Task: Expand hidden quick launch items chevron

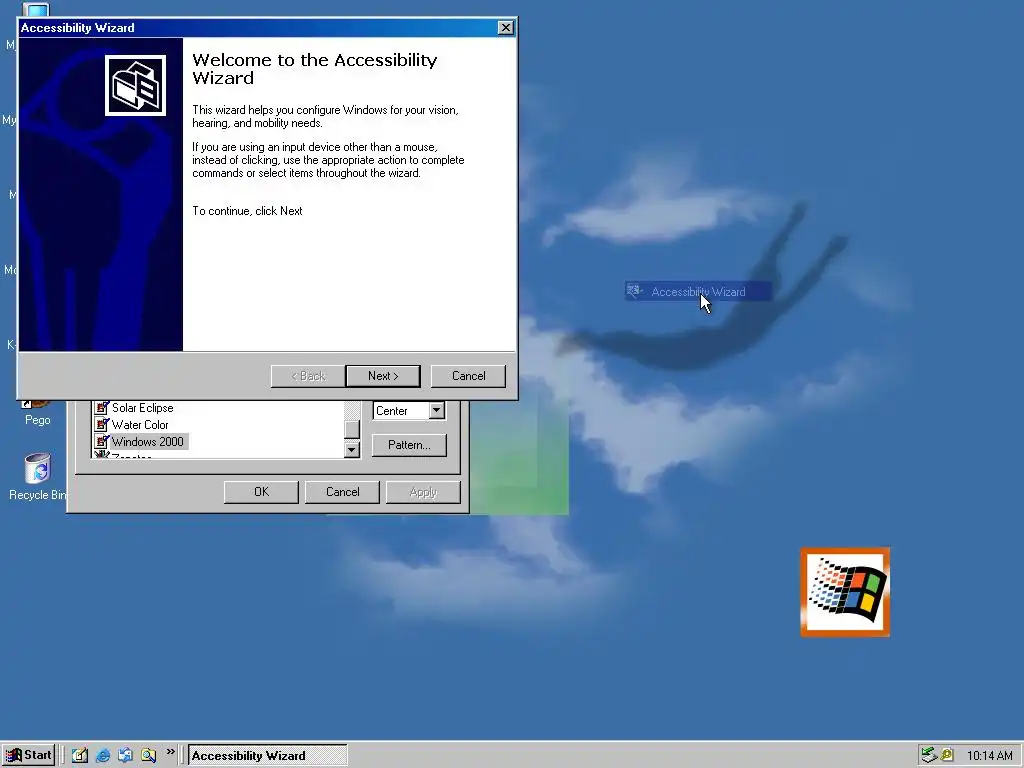Action: 170,752
